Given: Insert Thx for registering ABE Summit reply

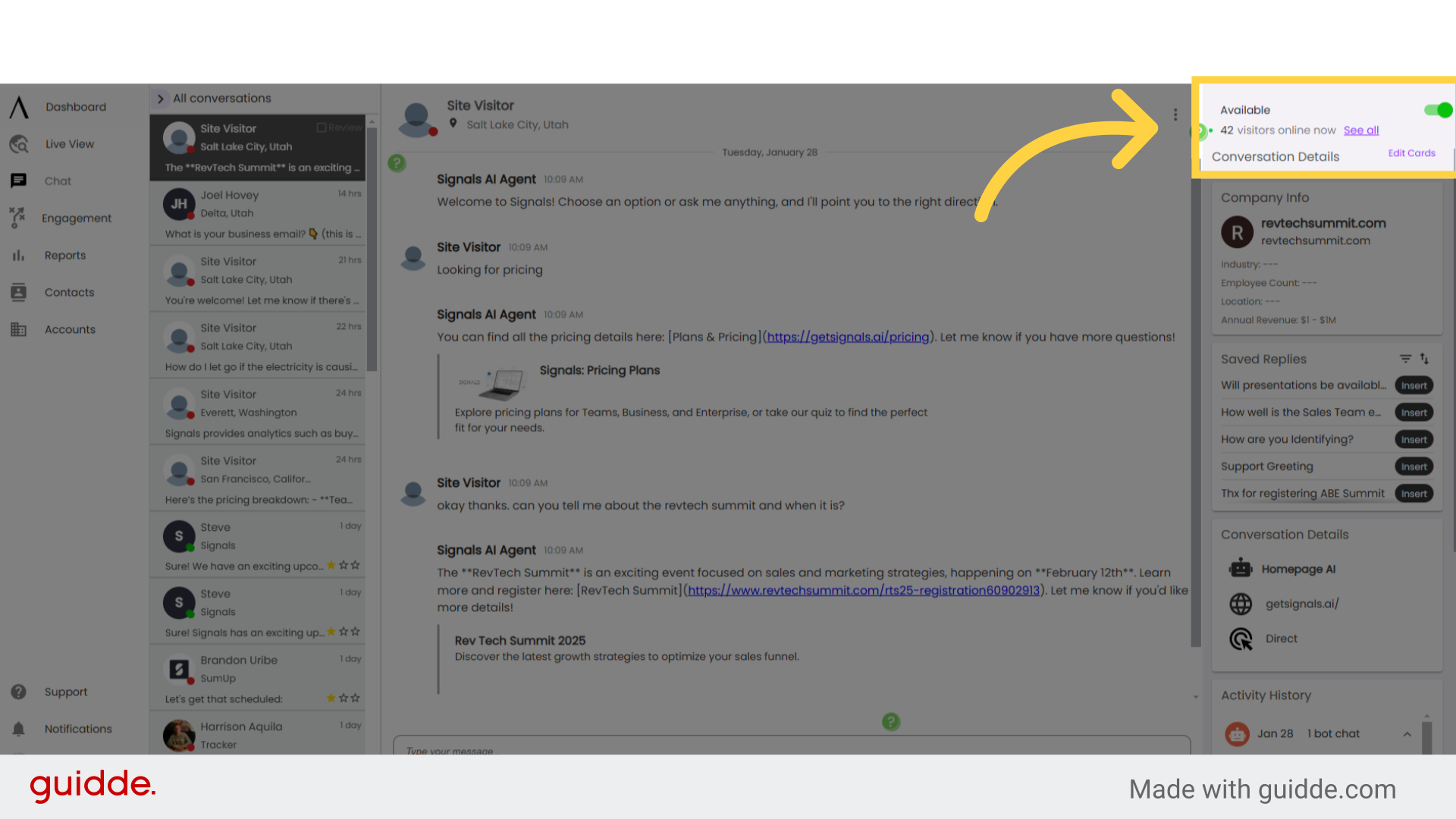Looking at the screenshot, I should (x=1414, y=494).
